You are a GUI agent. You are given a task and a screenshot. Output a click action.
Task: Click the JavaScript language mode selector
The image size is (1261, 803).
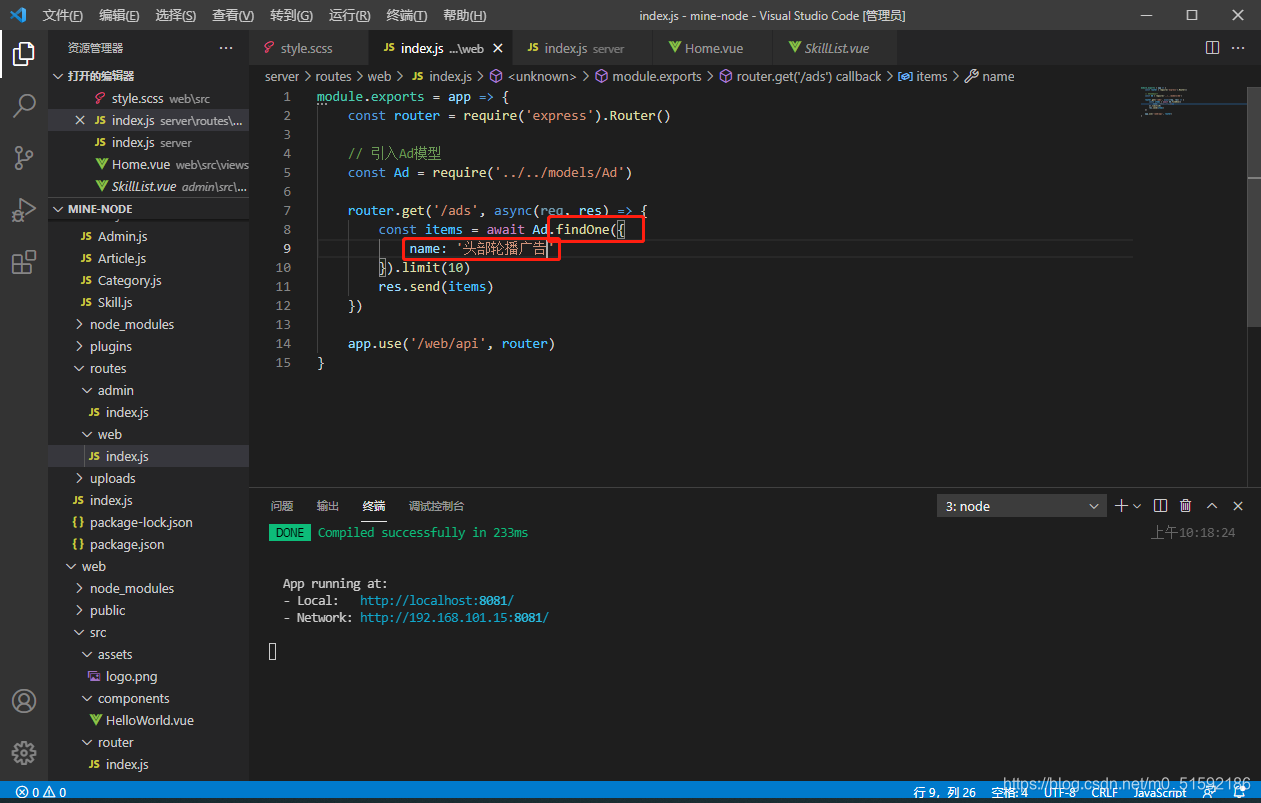pyautogui.click(x=1160, y=792)
